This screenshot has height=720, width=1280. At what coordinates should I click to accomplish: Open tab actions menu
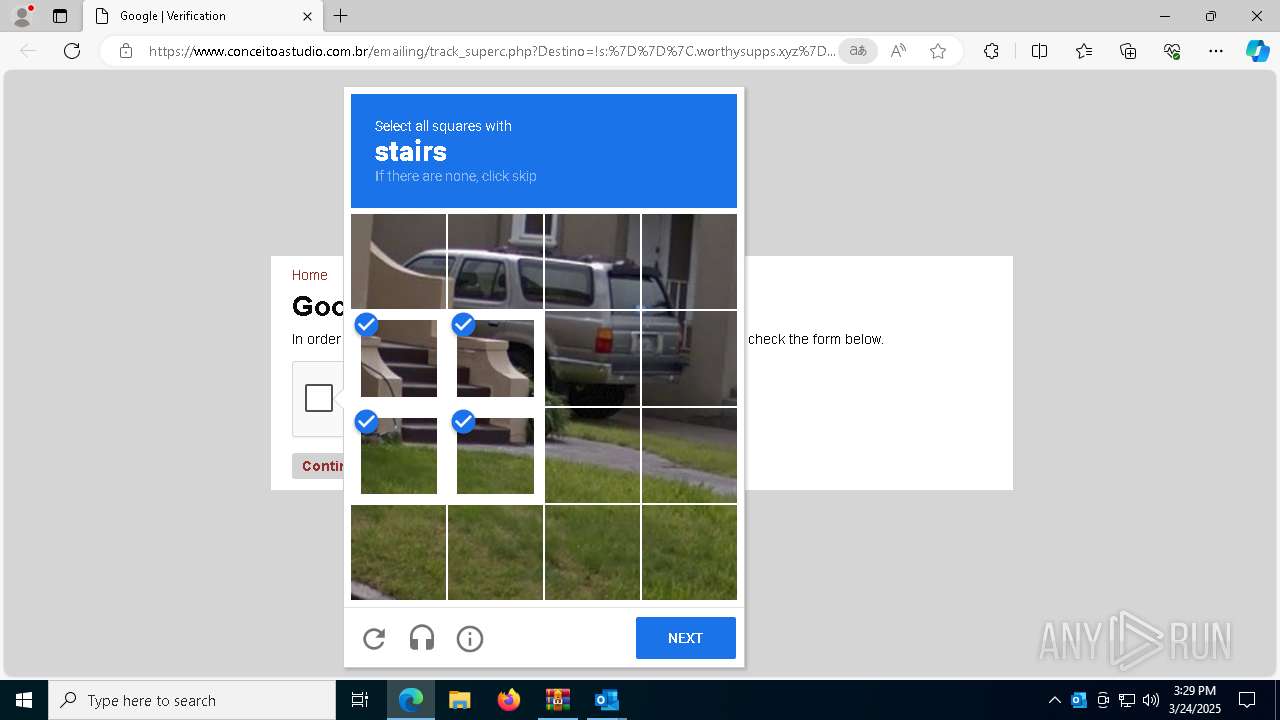click(x=60, y=16)
